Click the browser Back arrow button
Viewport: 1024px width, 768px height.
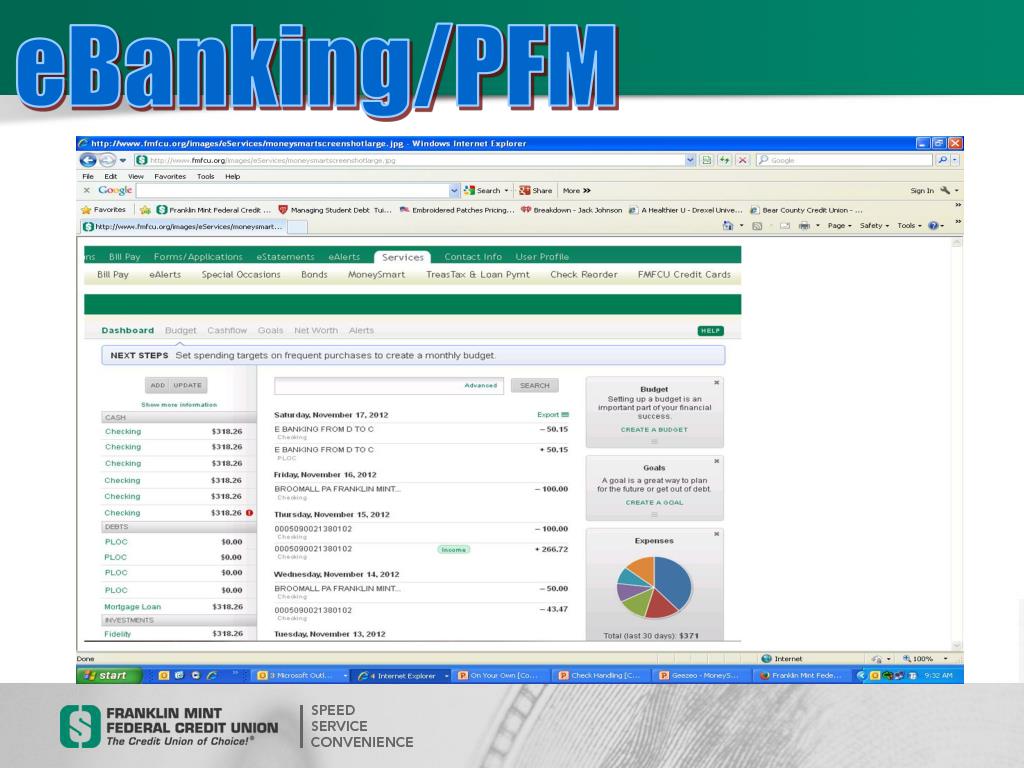click(88, 160)
